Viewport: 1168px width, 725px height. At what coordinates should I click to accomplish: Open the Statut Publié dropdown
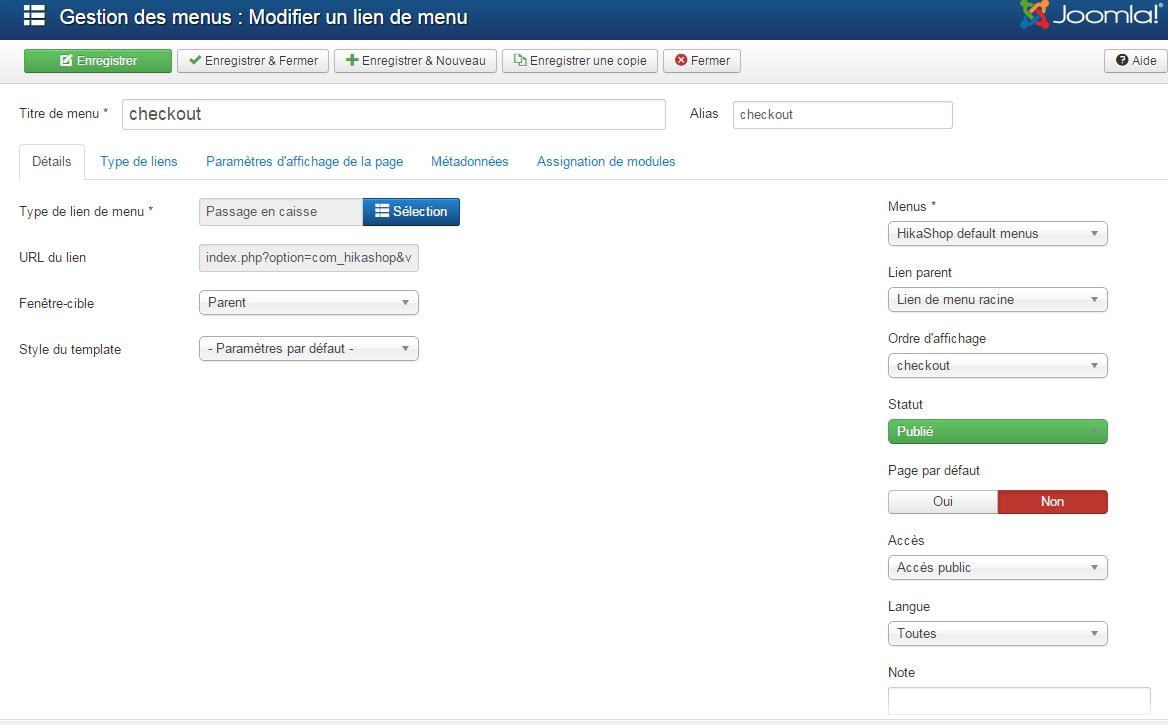997,431
